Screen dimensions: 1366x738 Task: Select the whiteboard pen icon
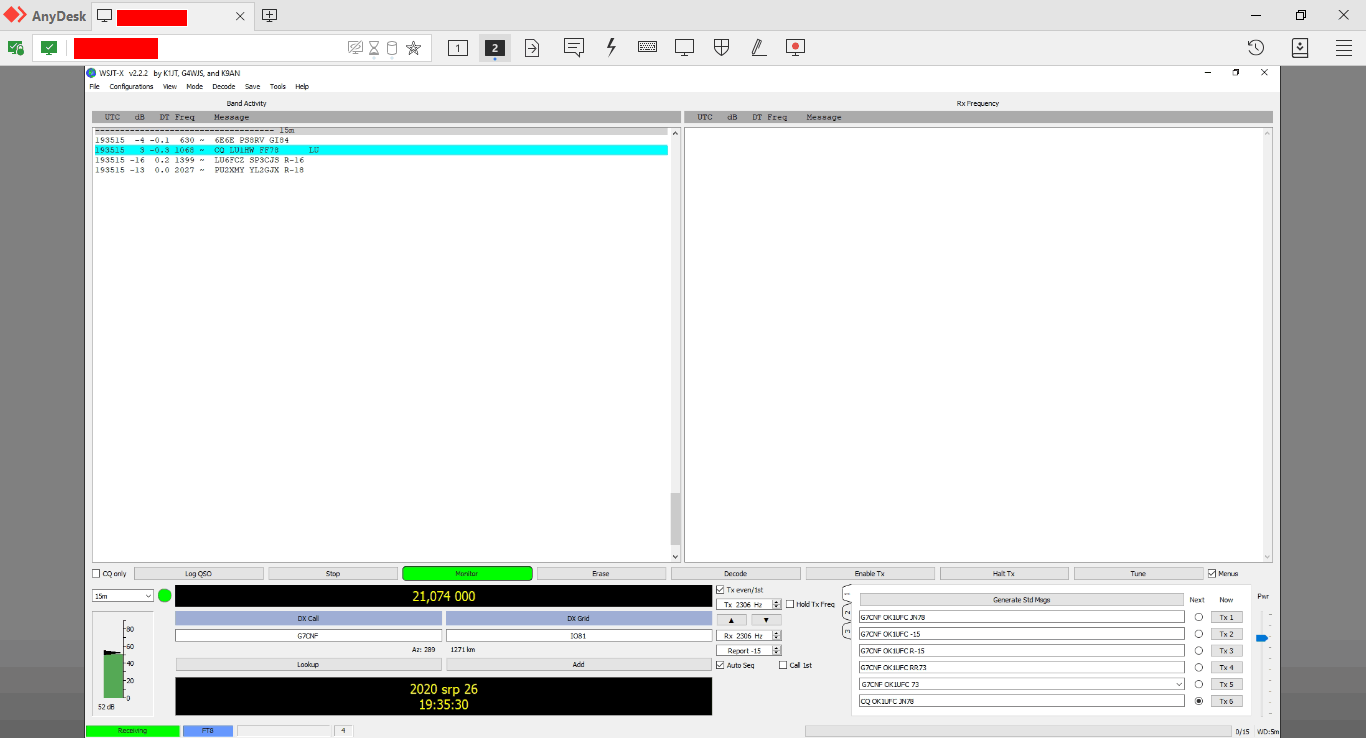[x=758, y=47]
